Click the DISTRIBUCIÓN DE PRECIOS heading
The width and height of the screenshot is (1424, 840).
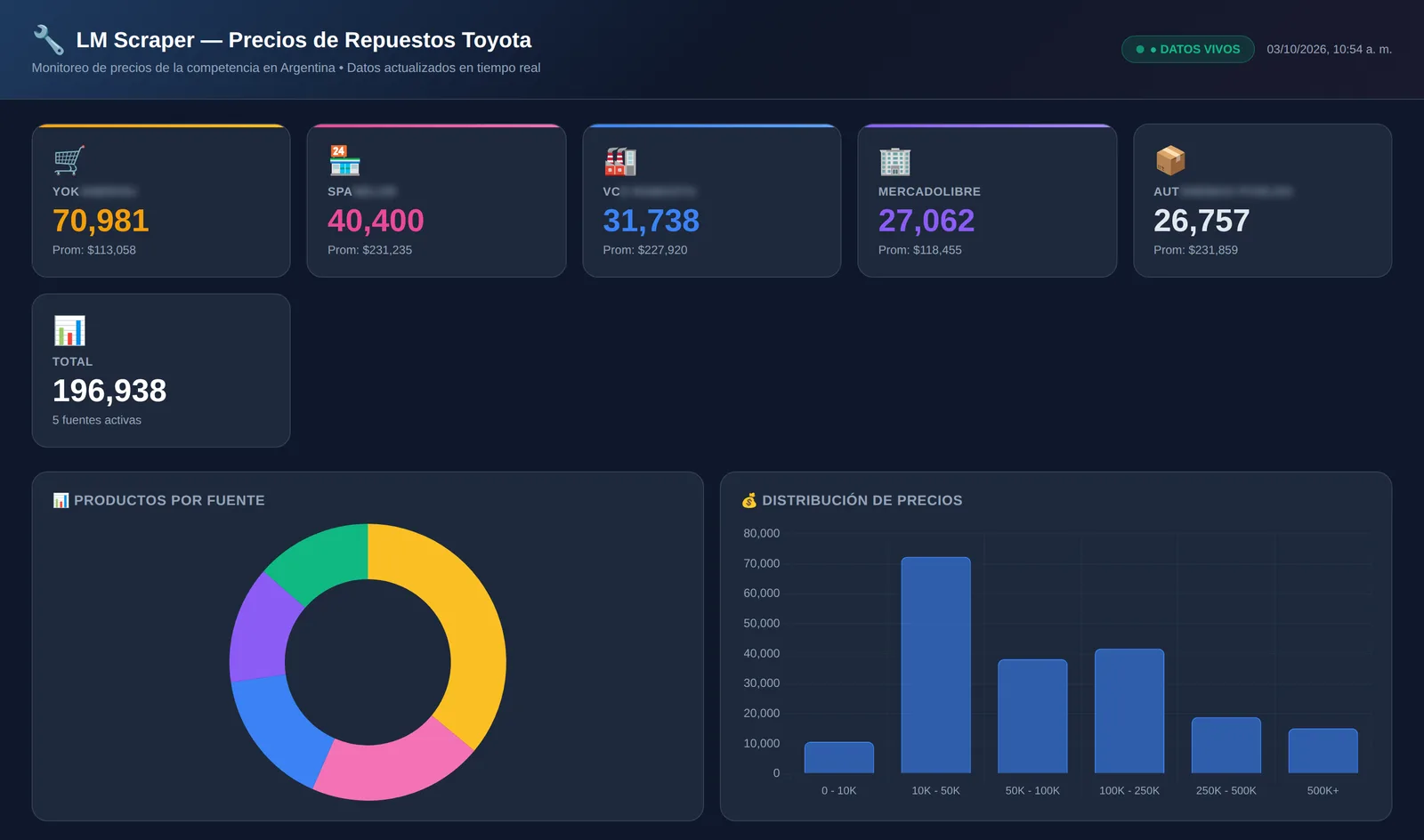(862, 500)
